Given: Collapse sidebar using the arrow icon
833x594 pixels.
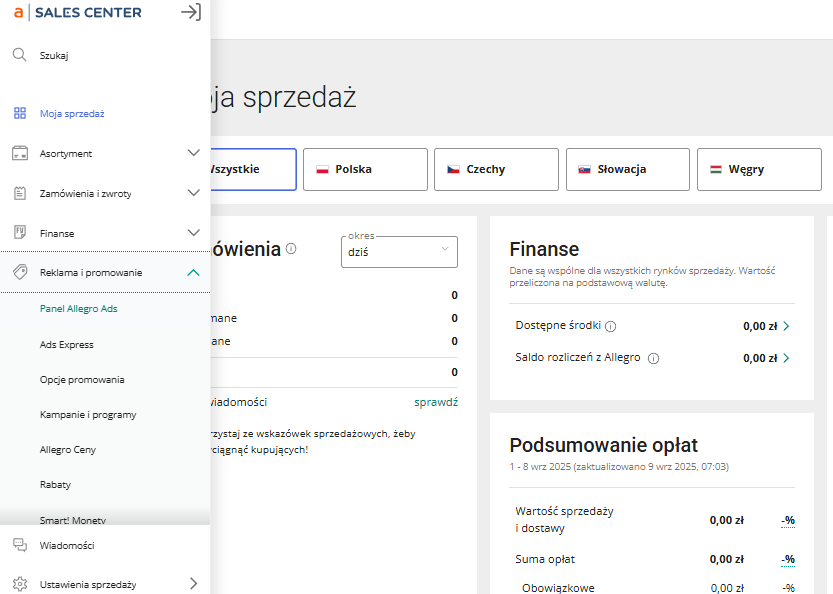Looking at the screenshot, I should click(190, 12).
